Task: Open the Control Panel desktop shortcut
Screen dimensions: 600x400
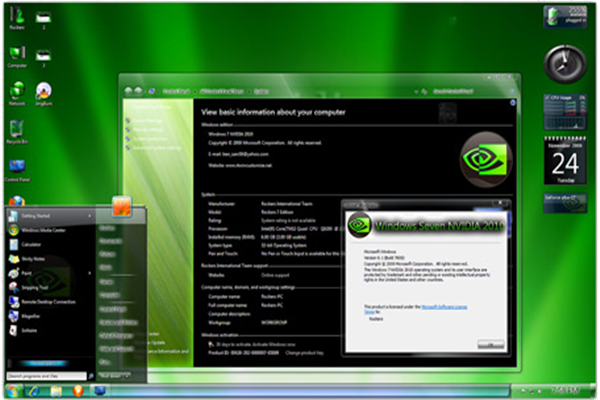Action: 17,170
